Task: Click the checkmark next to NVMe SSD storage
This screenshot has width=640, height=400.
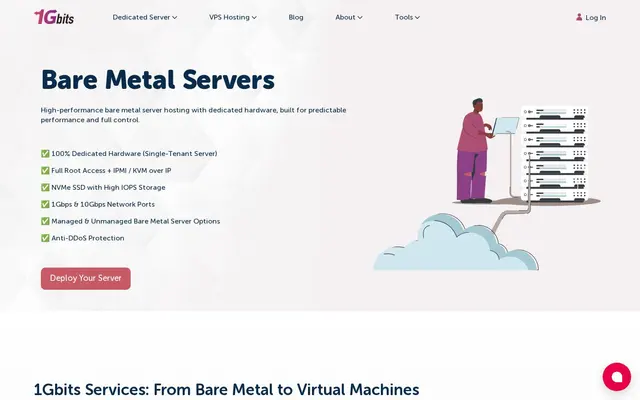Action: 45,187
